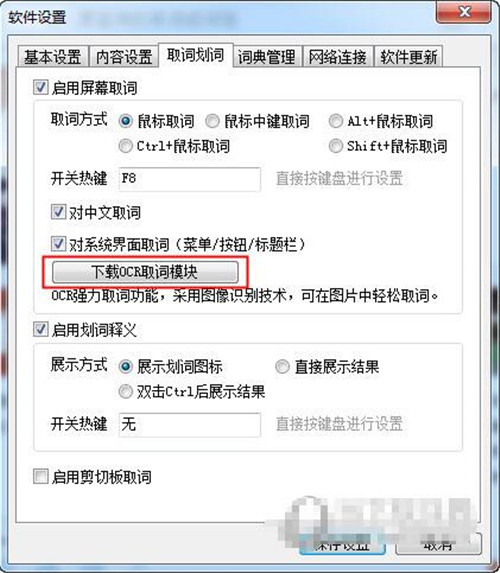
Task: Pick the Shift+鼠标取词 radio option
Action: pyautogui.click(x=336, y=146)
